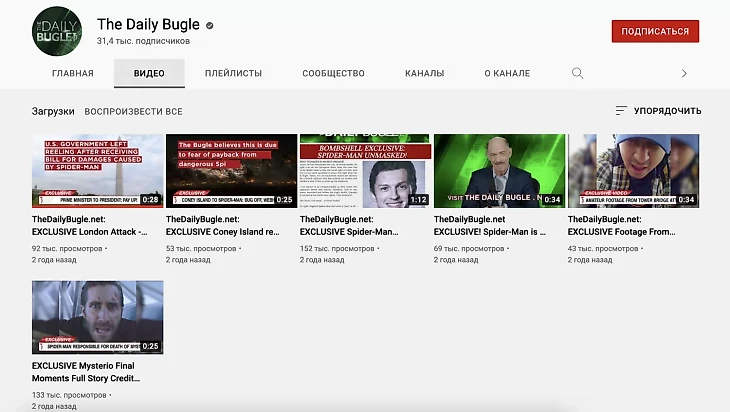Viewport: 730px width, 412px height.
Task: Open the Coney Island video thumbnail
Action: coord(231,171)
